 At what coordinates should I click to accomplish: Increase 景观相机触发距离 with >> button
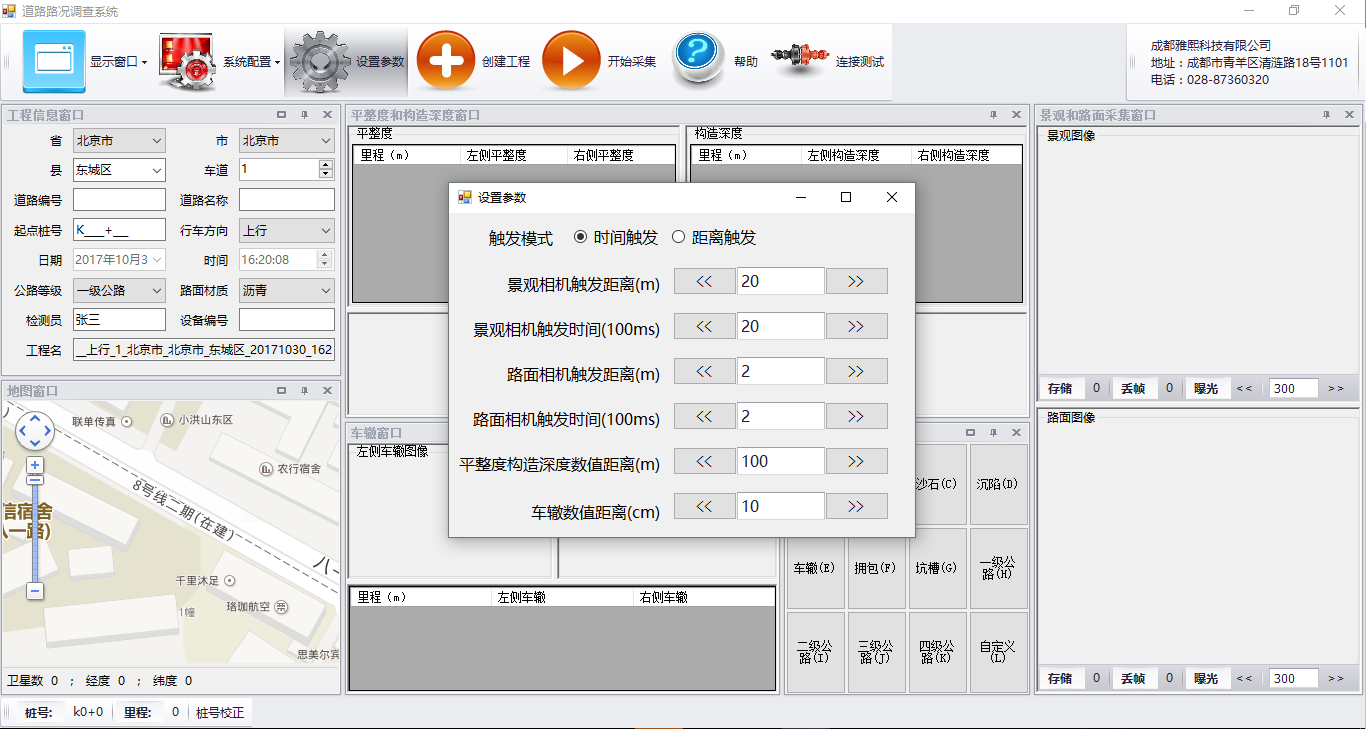[856, 282]
